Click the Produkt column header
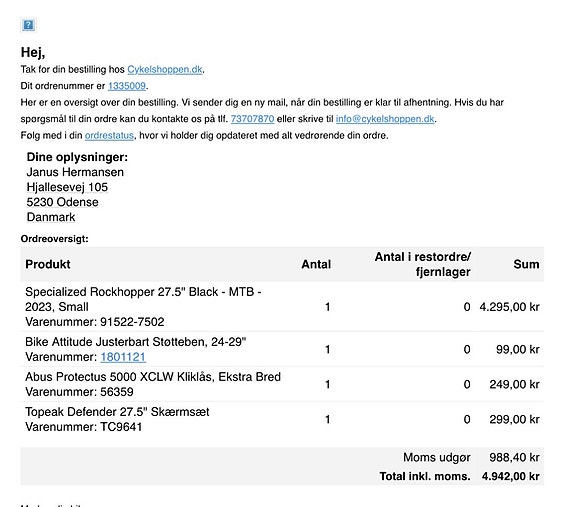Screen dimensions: 575x507 (48, 264)
